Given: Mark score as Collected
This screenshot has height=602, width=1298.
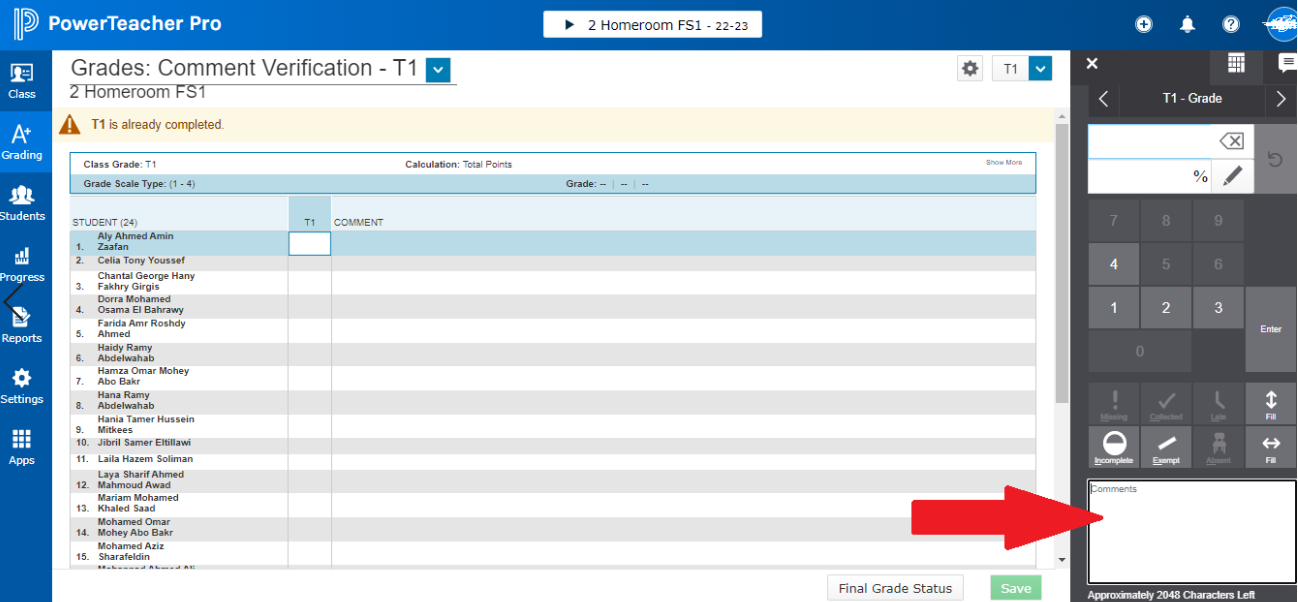Looking at the screenshot, I should point(1166,404).
